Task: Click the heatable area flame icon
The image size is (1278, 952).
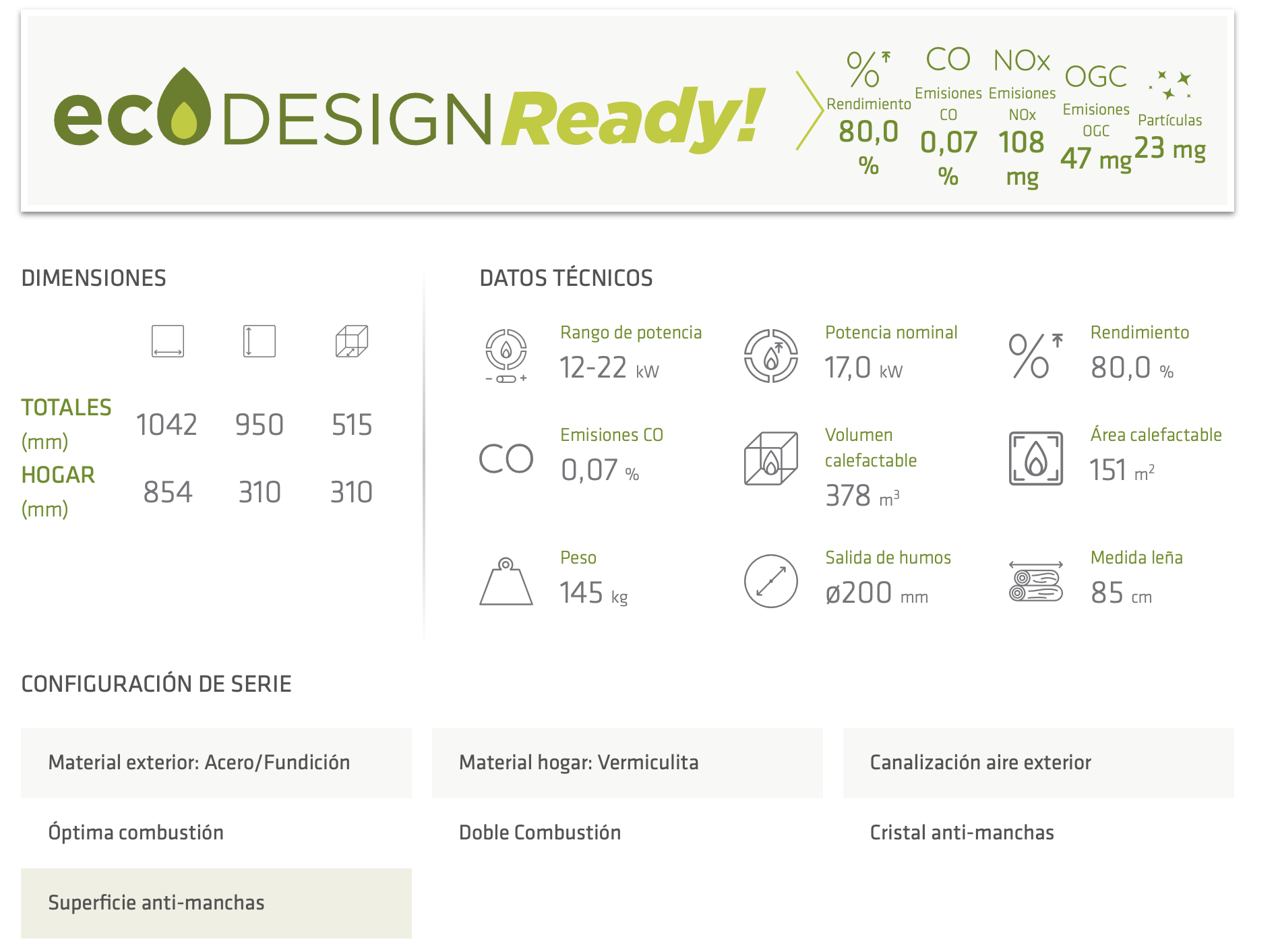Action: click(x=1035, y=458)
